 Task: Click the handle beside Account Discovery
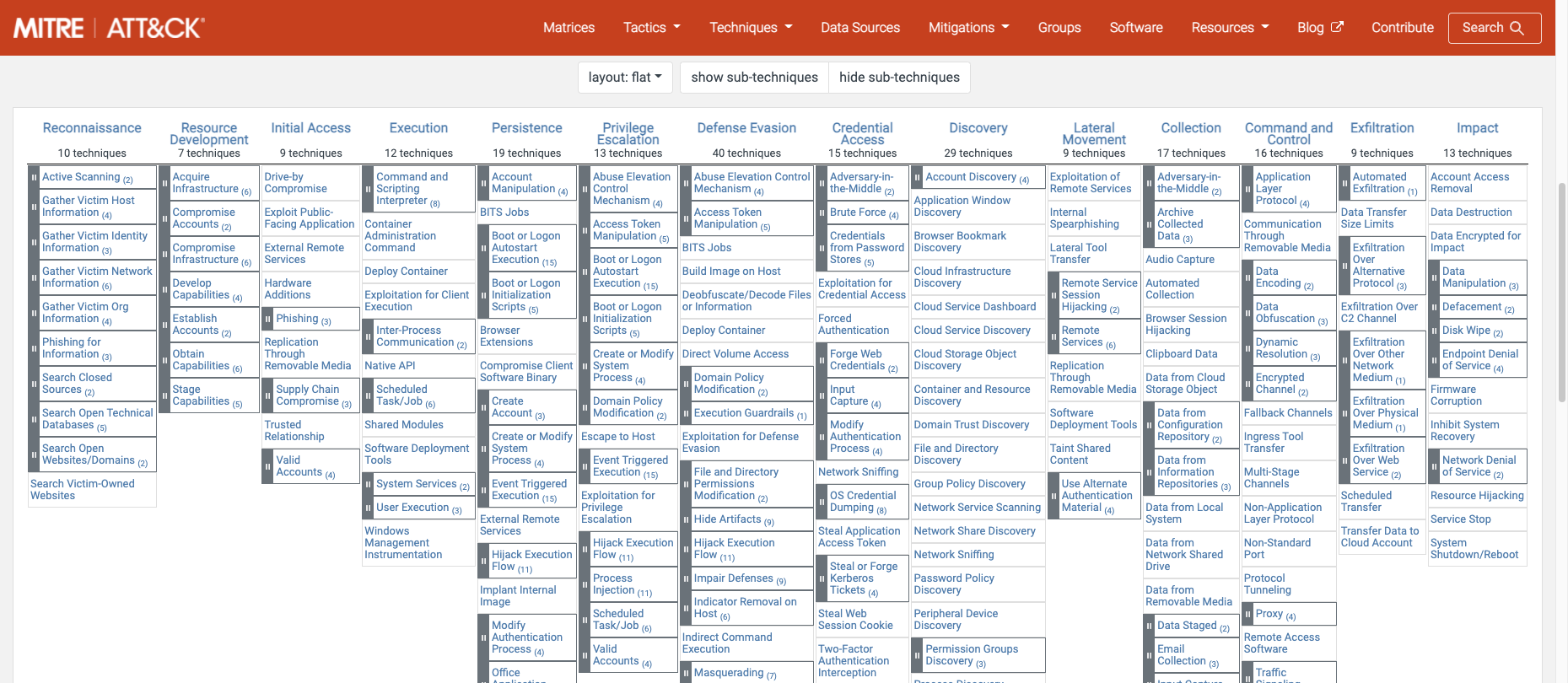tap(918, 177)
